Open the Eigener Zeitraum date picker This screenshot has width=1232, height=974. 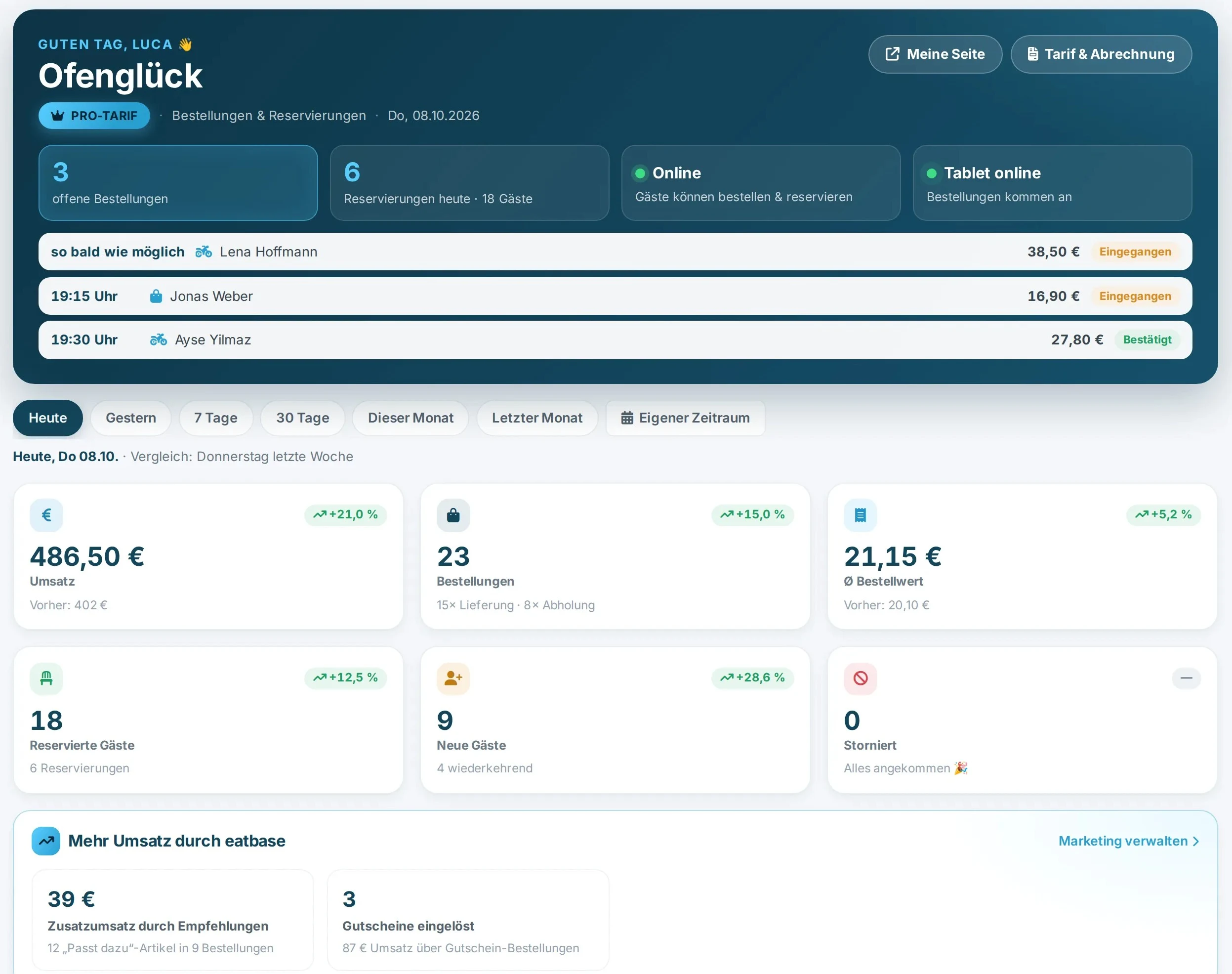tap(685, 418)
